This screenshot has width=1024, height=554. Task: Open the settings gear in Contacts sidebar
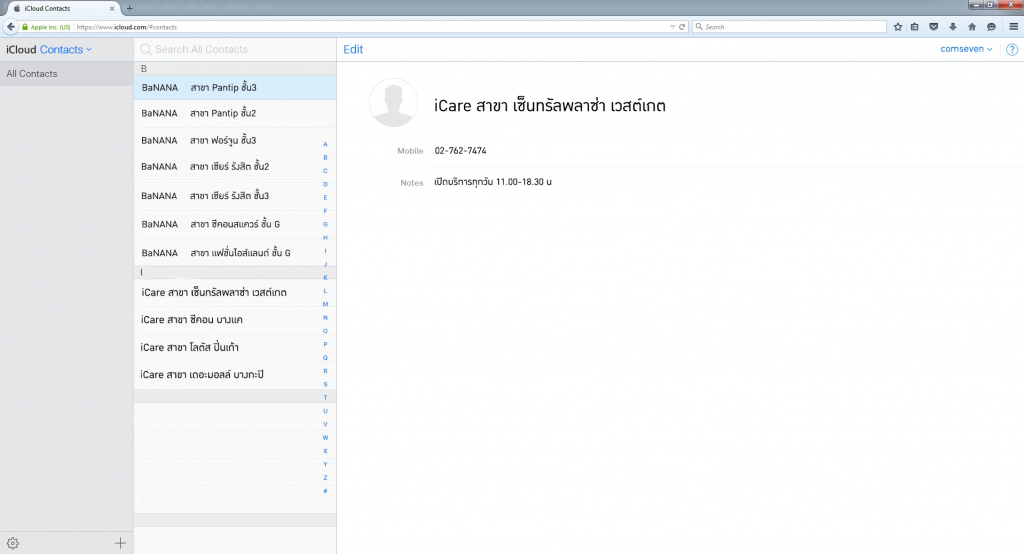tap(12, 543)
